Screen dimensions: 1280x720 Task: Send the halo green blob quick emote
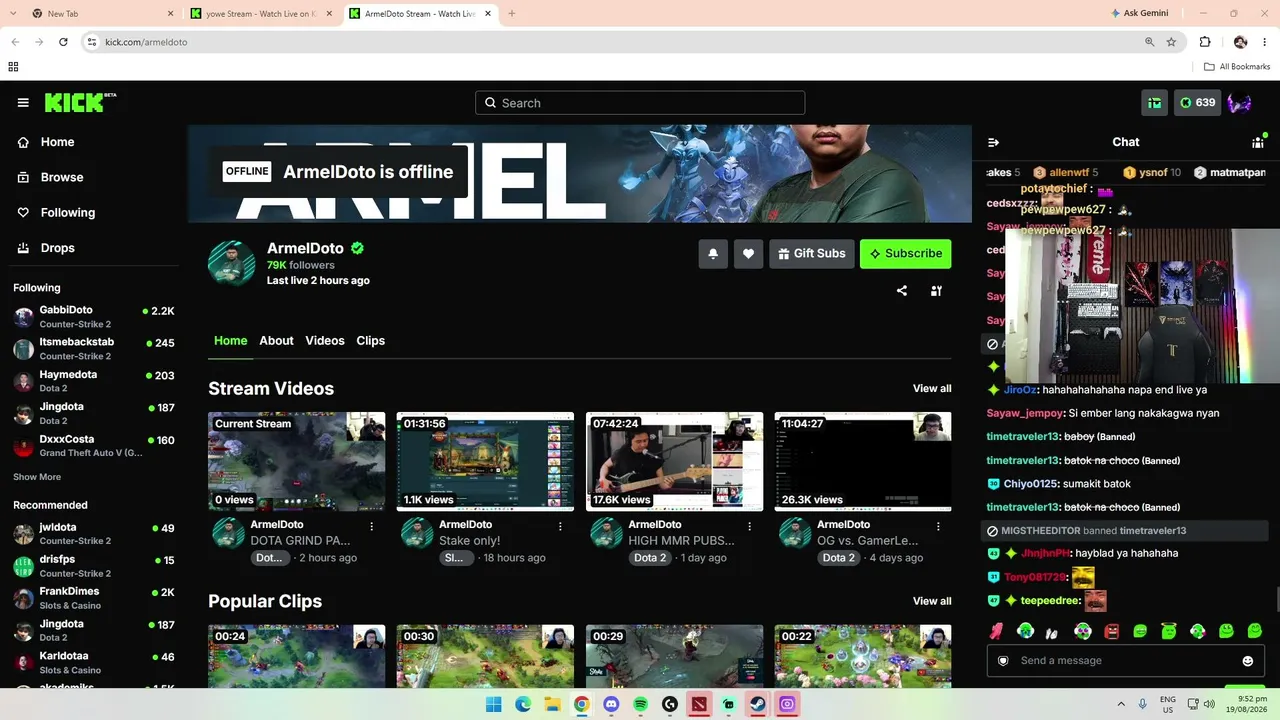[1169, 631]
